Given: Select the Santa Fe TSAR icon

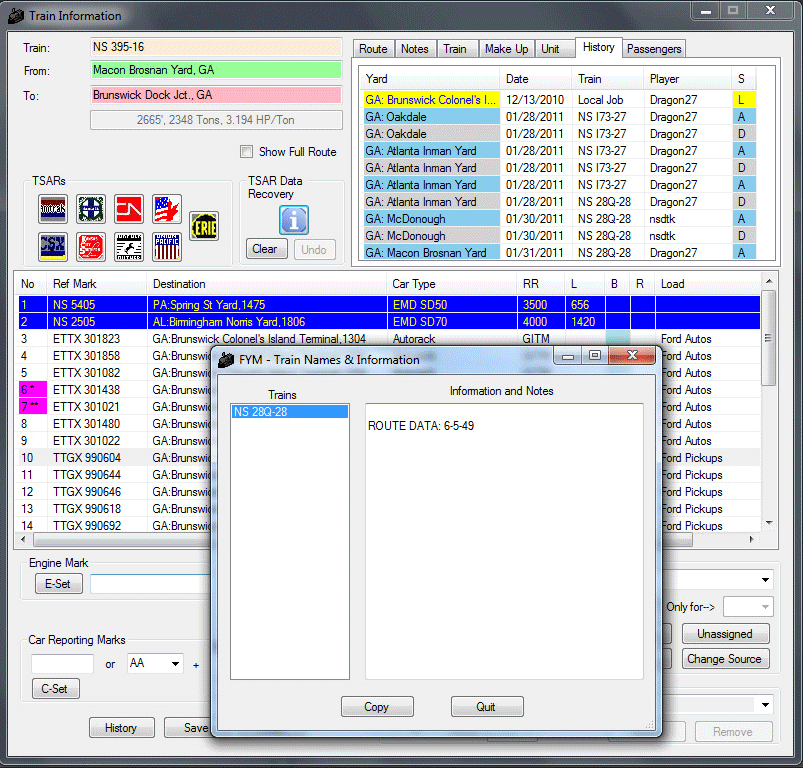Looking at the screenshot, I should pyautogui.click(x=91, y=209).
